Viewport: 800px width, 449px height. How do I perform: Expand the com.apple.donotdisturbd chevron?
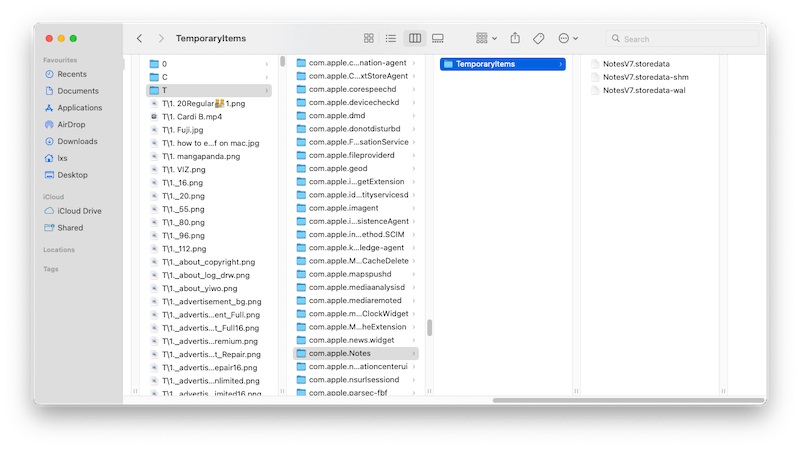(414, 129)
